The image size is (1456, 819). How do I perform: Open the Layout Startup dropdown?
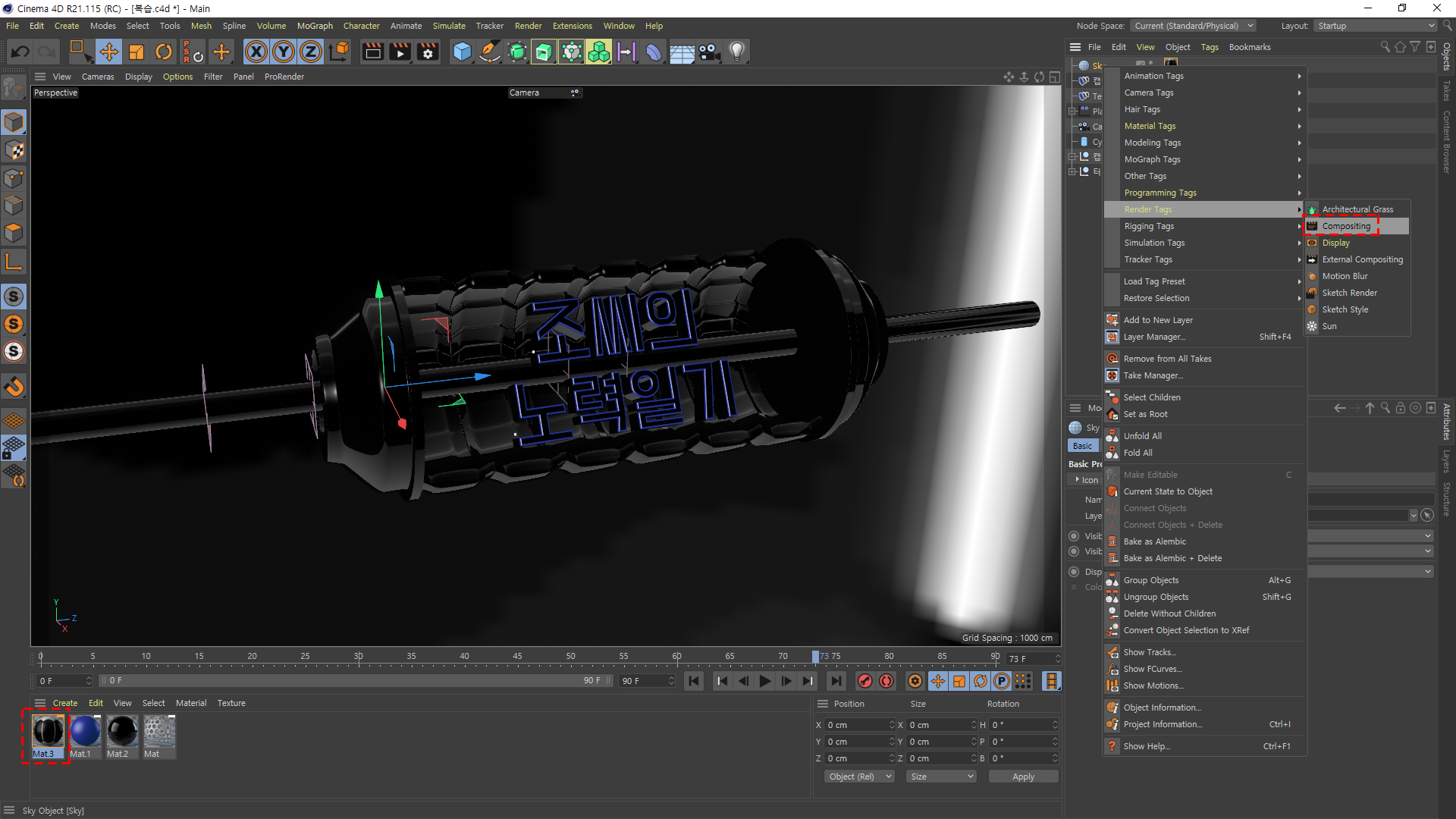1375,26
